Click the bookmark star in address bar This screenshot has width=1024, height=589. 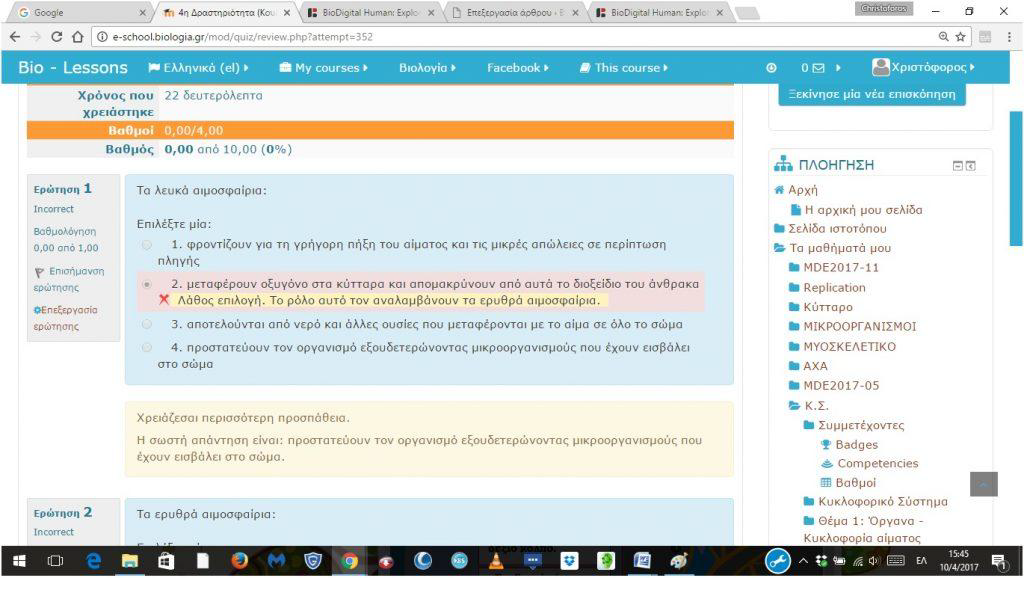(x=961, y=37)
